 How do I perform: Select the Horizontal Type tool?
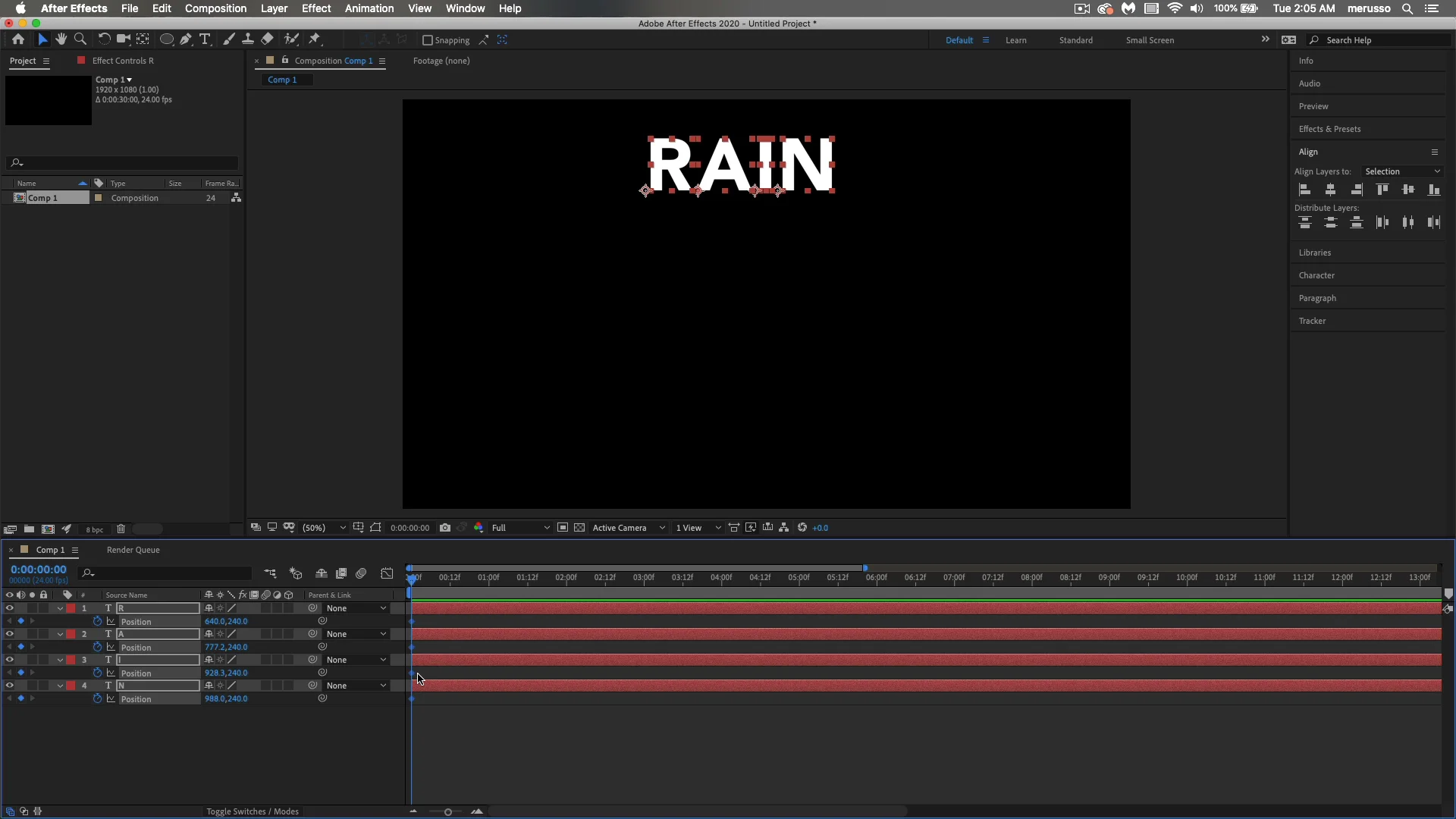tap(205, 39)
